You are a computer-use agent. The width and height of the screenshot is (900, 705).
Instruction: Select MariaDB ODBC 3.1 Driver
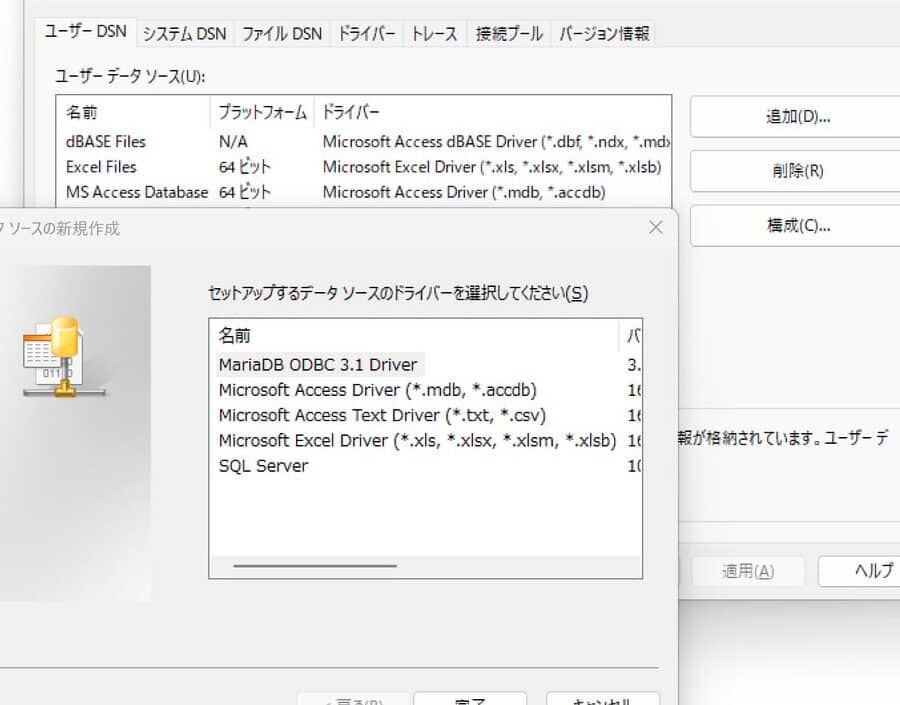318,364
